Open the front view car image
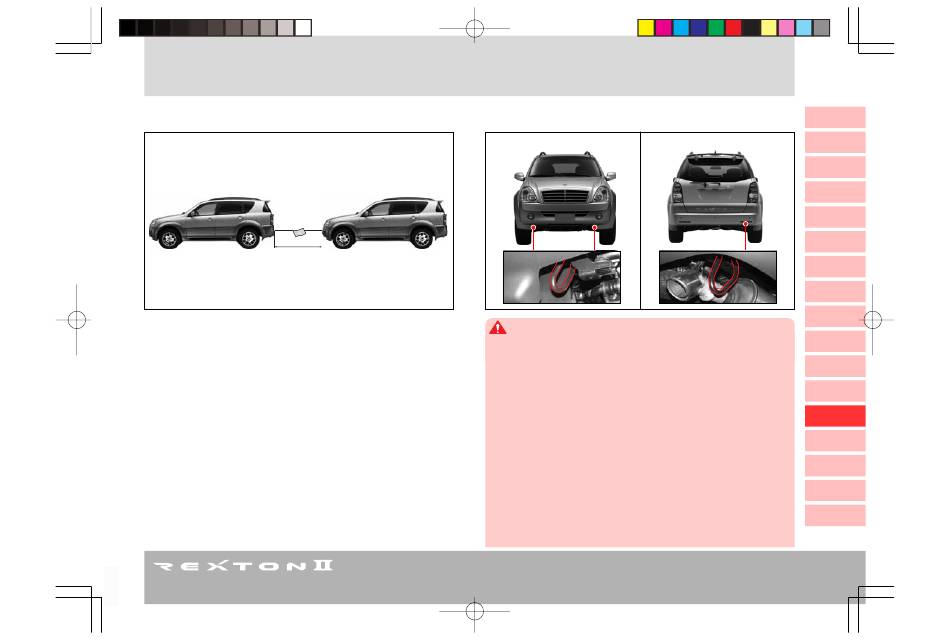950x640 pixels. tap(565, 198)
